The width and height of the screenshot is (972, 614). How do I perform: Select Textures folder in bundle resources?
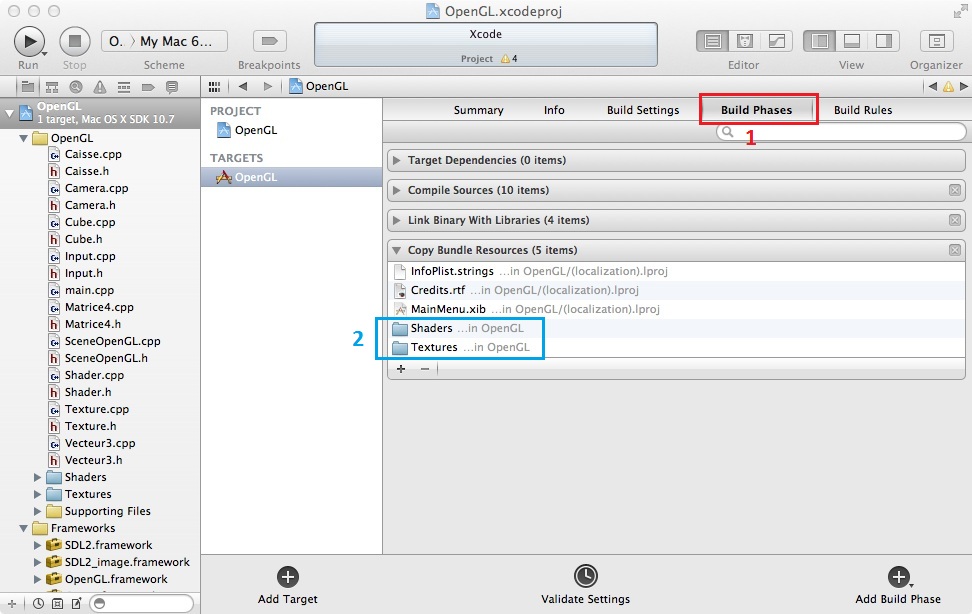click(676, 347)
